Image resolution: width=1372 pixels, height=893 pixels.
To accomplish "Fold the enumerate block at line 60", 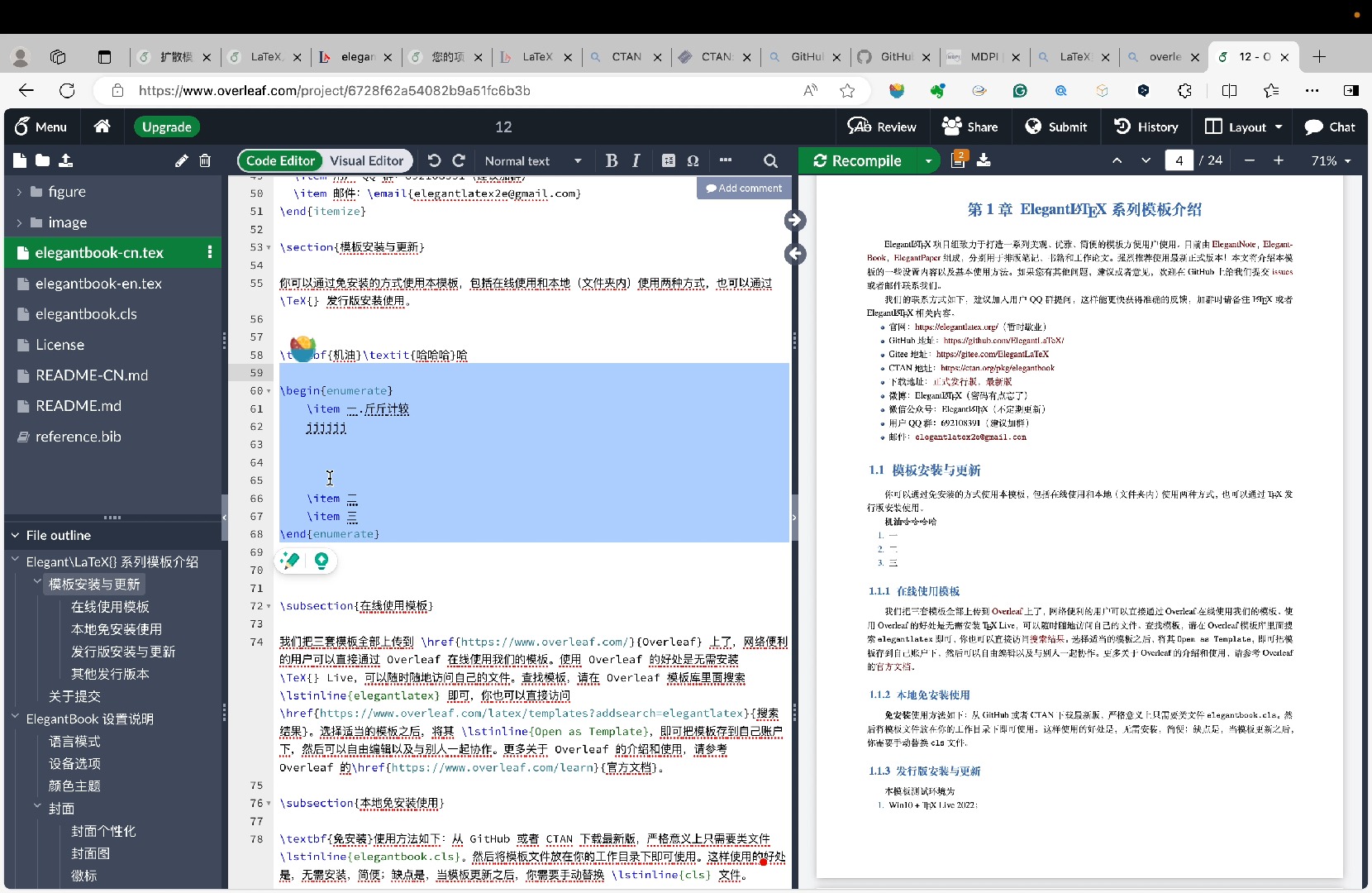I will [x=269, y=391].
